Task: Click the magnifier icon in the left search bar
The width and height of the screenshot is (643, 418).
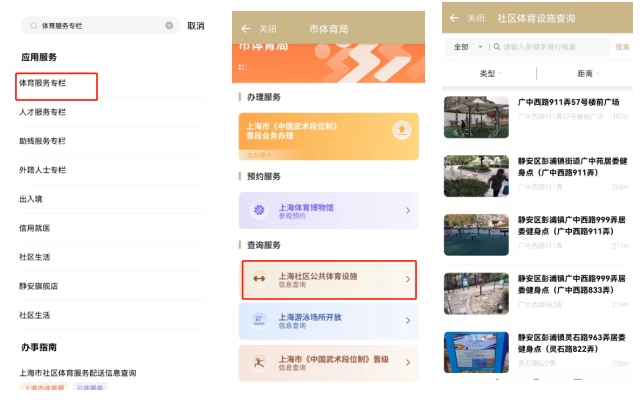Action: point(33,25)
